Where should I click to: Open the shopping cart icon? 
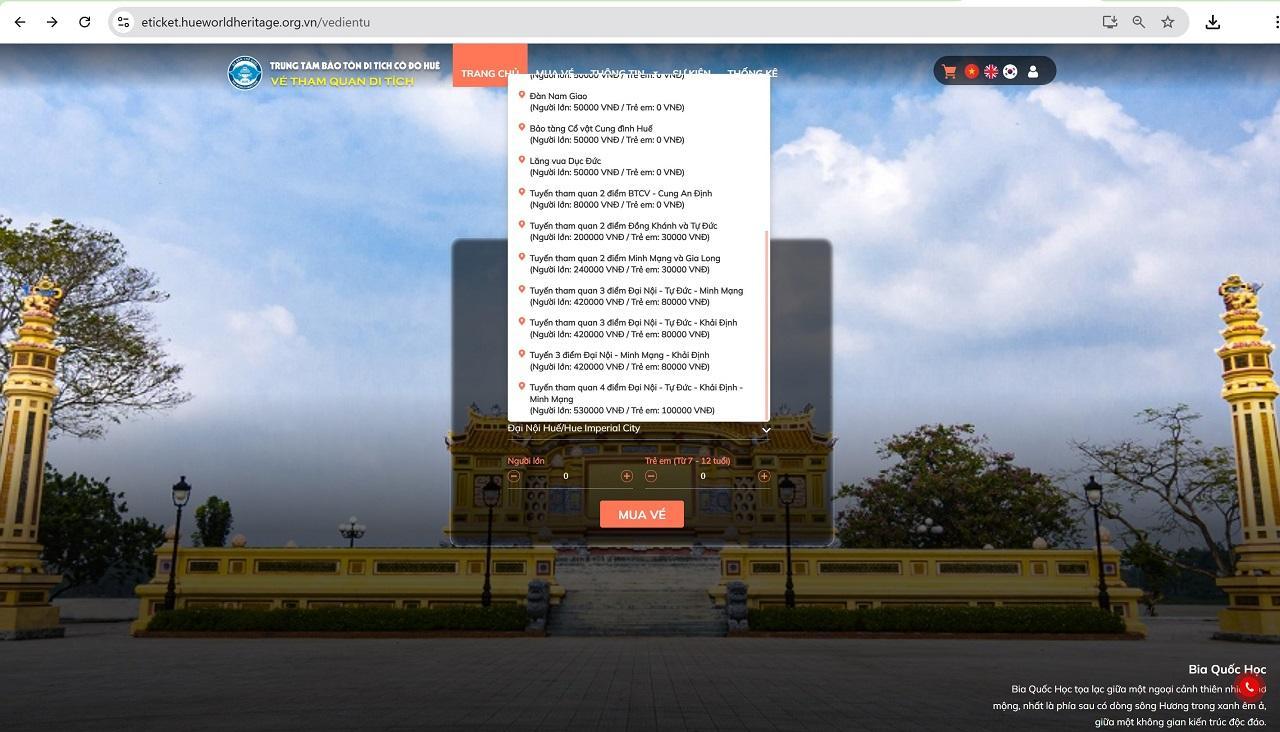click(949, 72)
